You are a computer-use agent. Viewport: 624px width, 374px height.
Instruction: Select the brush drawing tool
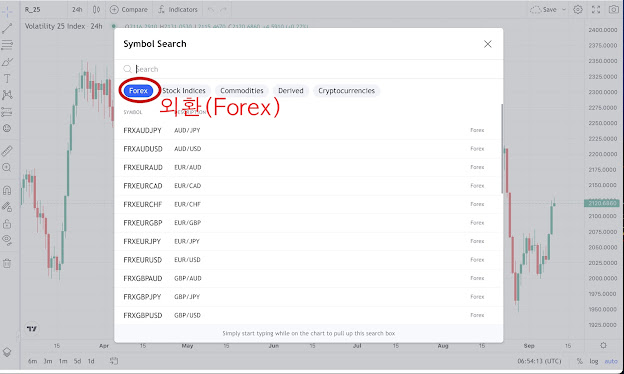7,62
